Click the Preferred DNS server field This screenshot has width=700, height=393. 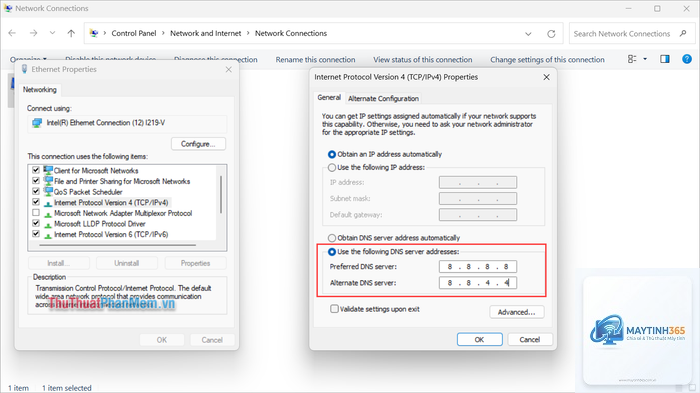478,267
